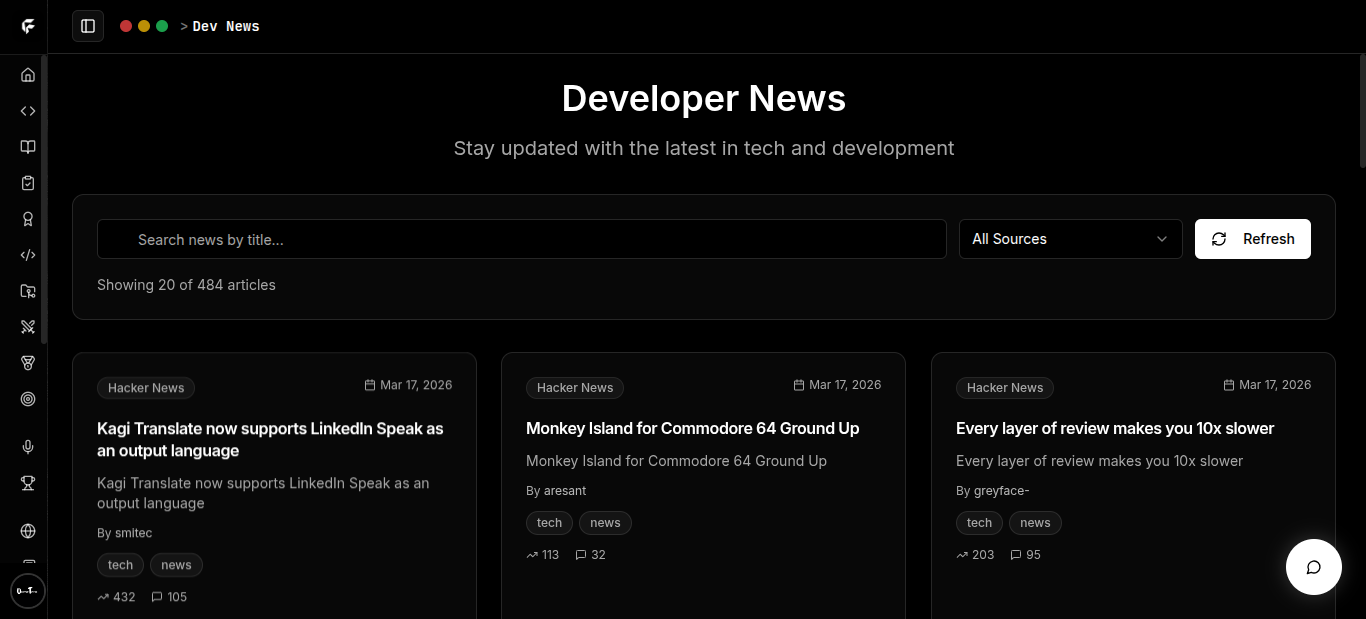The height and width of the screenshot is (619, 1366).
Task: Open the globe icon in sidebar
Action: tap(28, 531)
